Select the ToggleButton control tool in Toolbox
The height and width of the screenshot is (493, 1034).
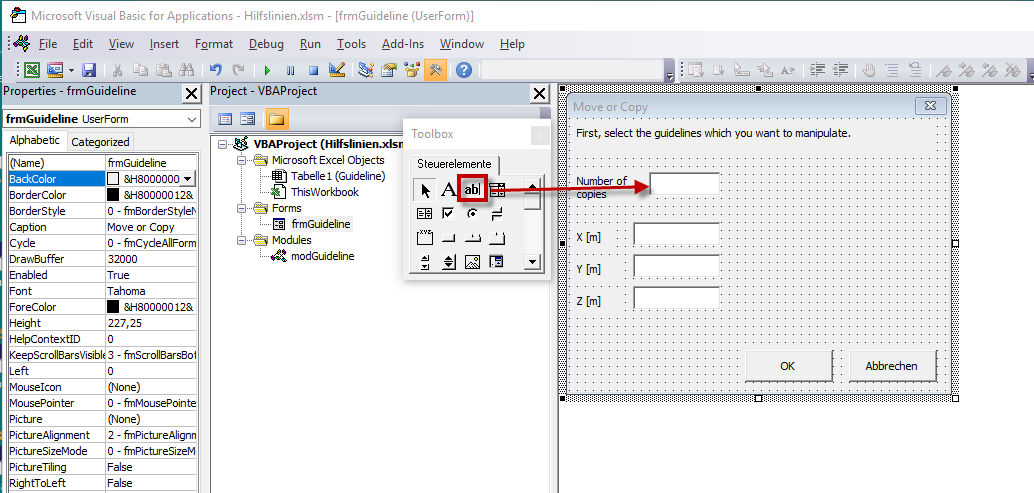[497, 214]
